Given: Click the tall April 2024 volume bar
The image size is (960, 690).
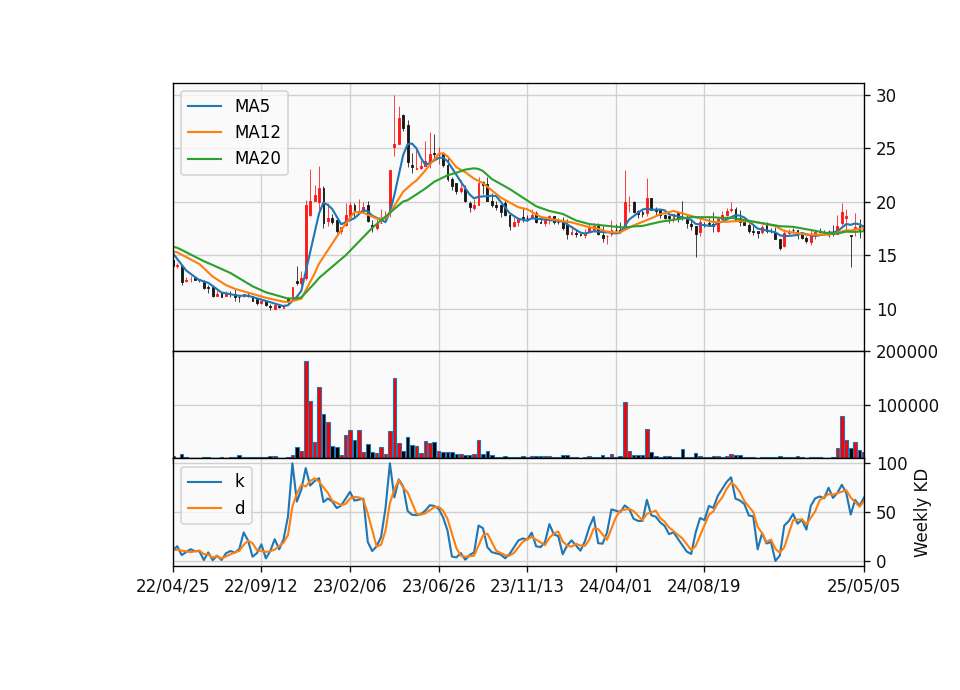Looking at the screenshot, I should pyautogui.click(x=625, y=430).
